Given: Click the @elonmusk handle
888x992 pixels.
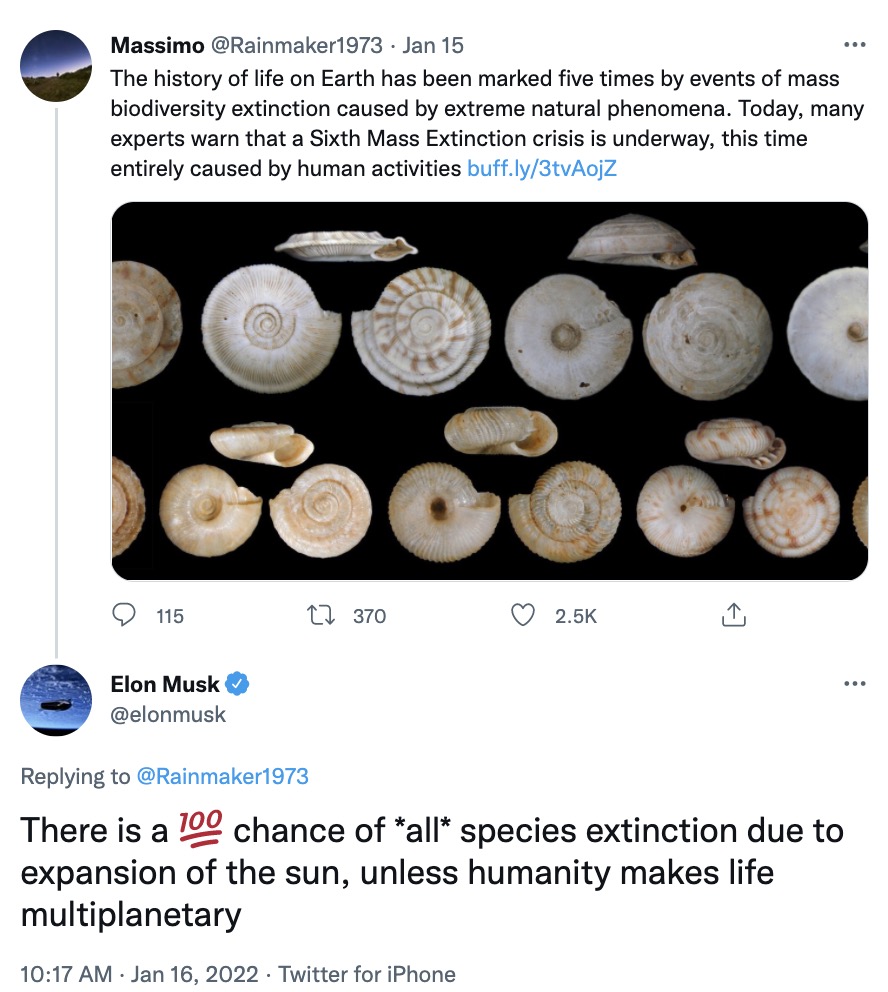Looking at the screenshot, I should (168, 714).
